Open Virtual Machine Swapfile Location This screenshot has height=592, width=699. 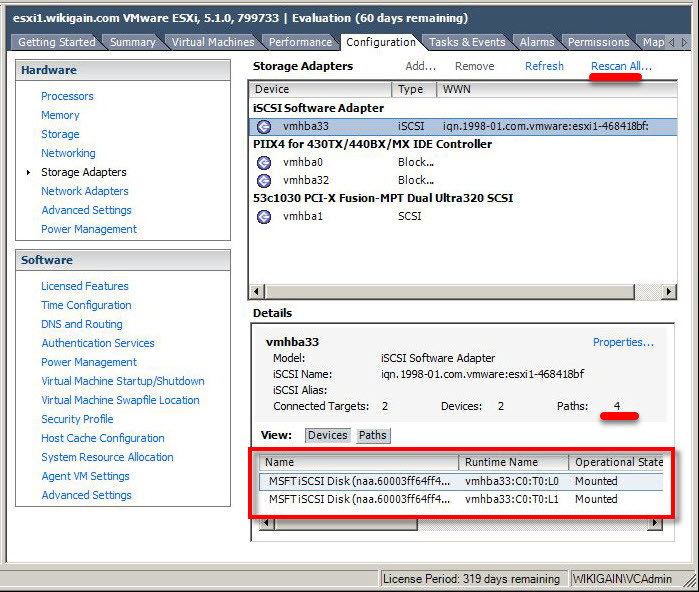click(x=120, y=400)
